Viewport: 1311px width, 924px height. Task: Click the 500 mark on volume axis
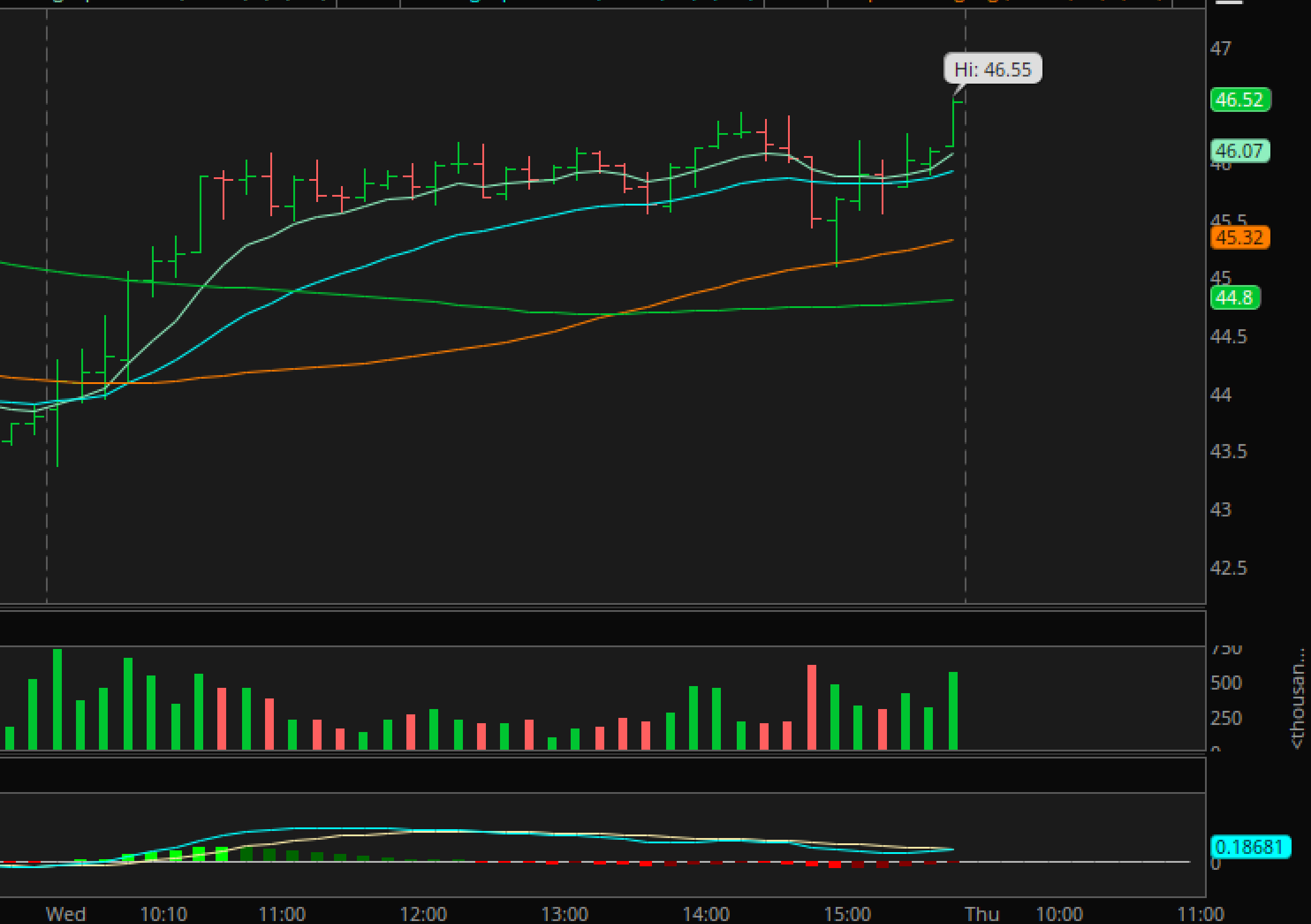click(x=1226, y=683)
